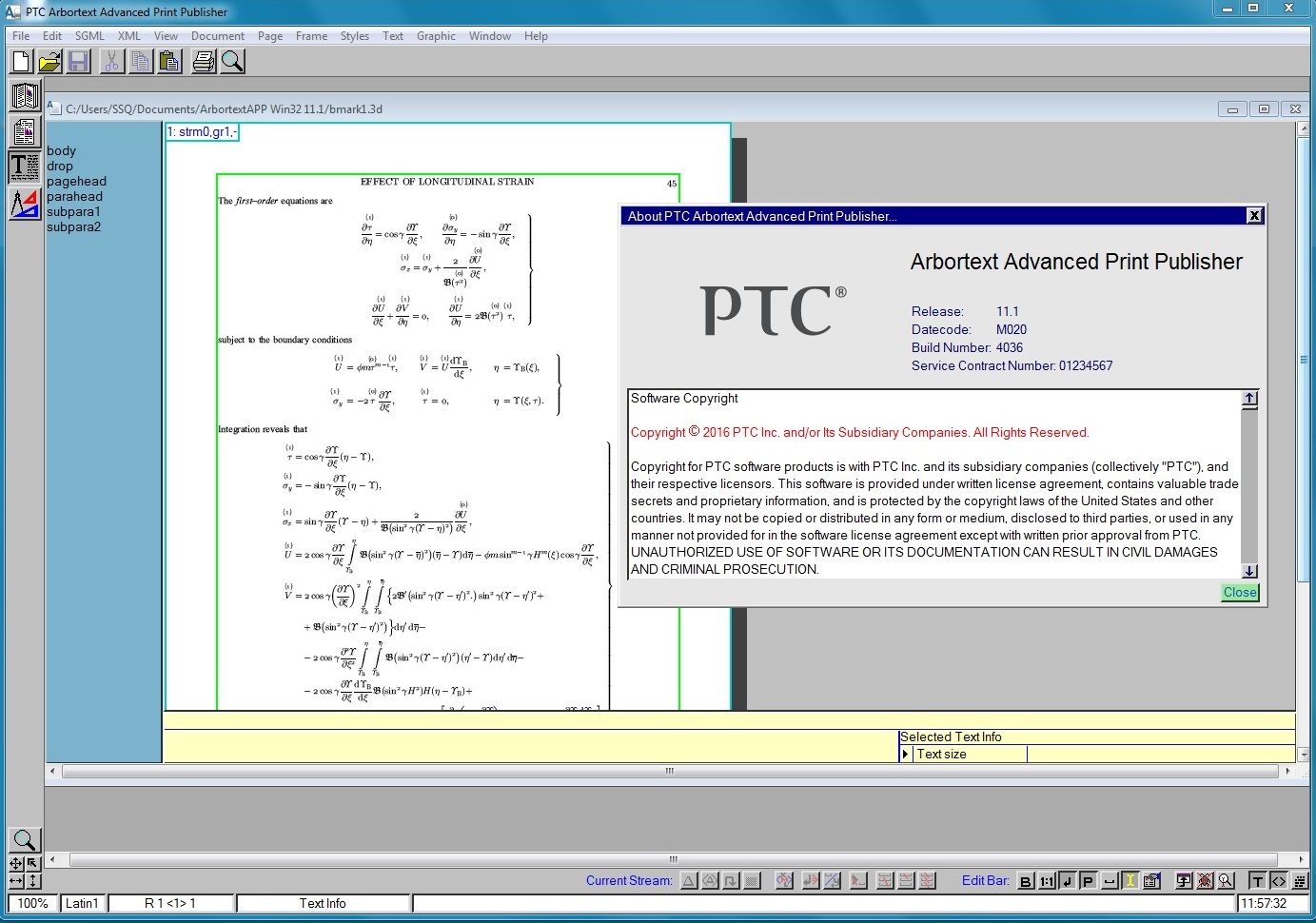Click the document window horizontal scrollbar
Image resolution: width=1316 pixels, height=923 pixels.
pyautogui.click(x=670, y=772)
